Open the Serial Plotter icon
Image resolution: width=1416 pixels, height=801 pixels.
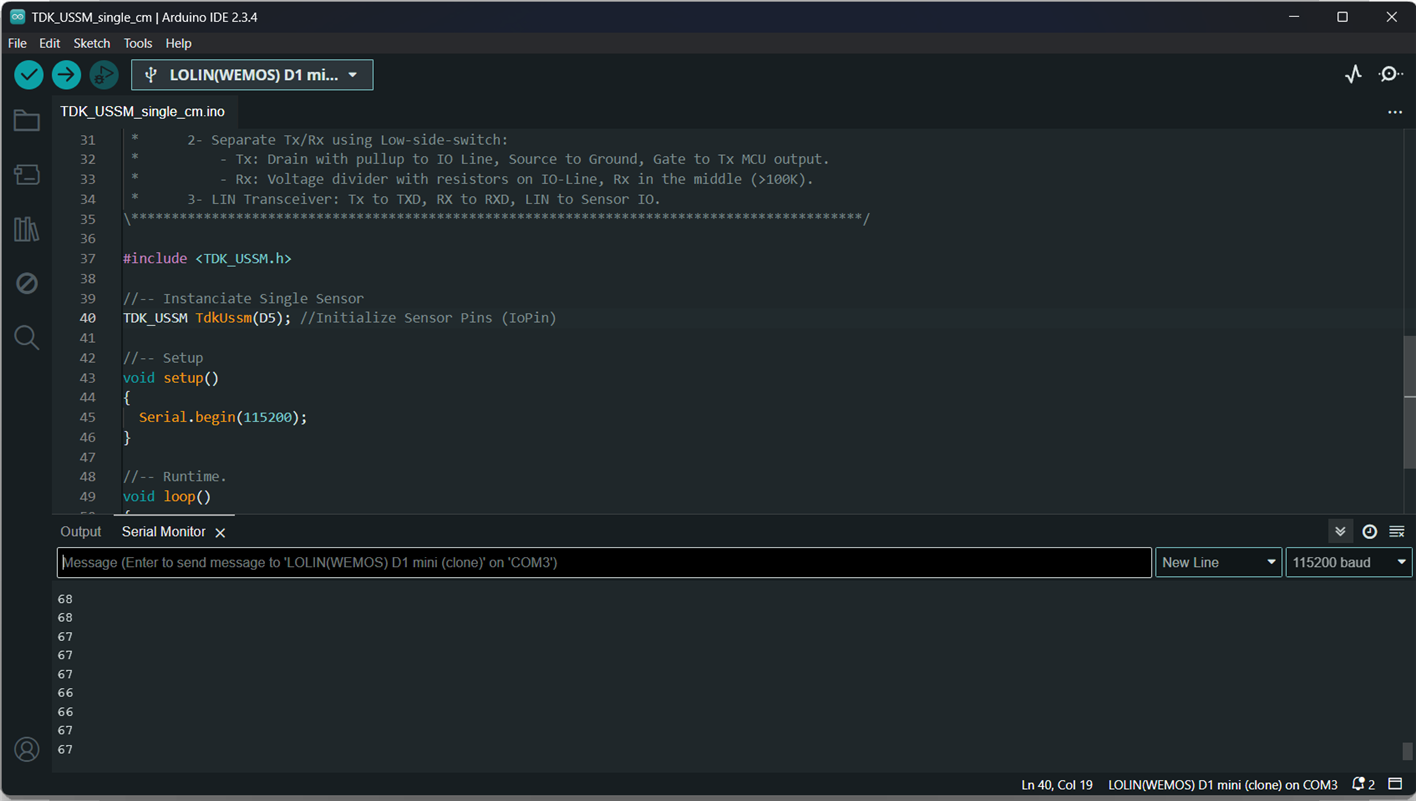(x=1353, y=75)
